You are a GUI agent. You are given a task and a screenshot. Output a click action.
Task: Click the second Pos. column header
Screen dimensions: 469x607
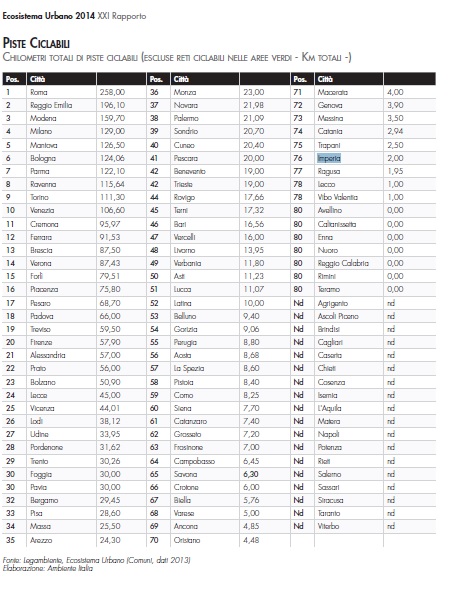(x=156, y=79)
